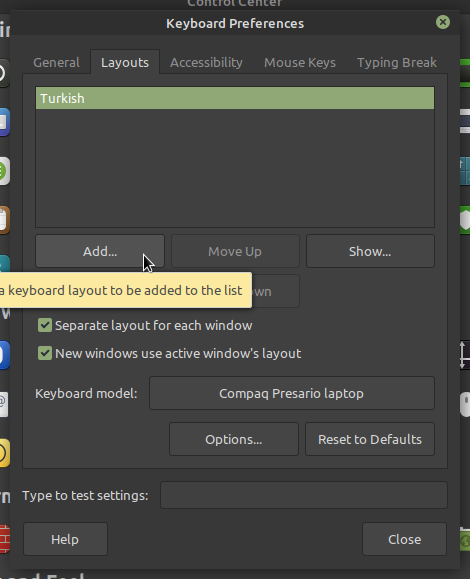Go to the Typing Break tab

(x=397, y=62)
